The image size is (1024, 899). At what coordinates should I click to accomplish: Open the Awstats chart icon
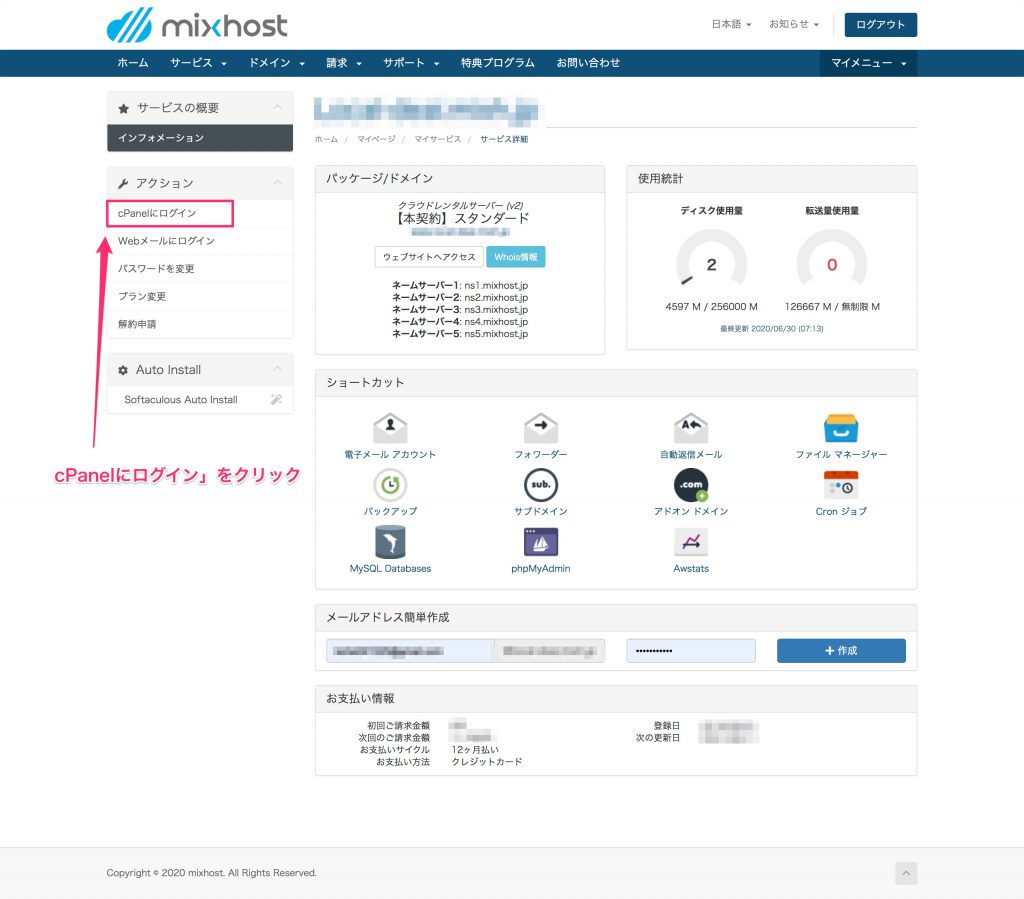tap(691, 542)
